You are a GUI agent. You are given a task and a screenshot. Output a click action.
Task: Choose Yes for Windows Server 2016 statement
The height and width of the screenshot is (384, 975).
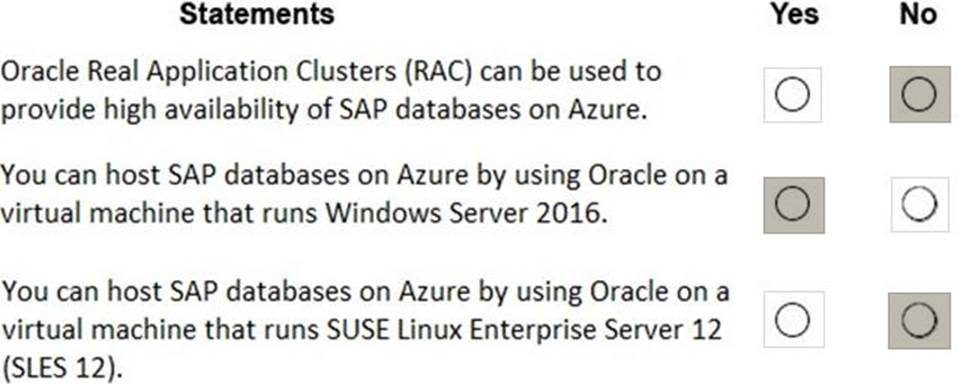click(793, 205)
